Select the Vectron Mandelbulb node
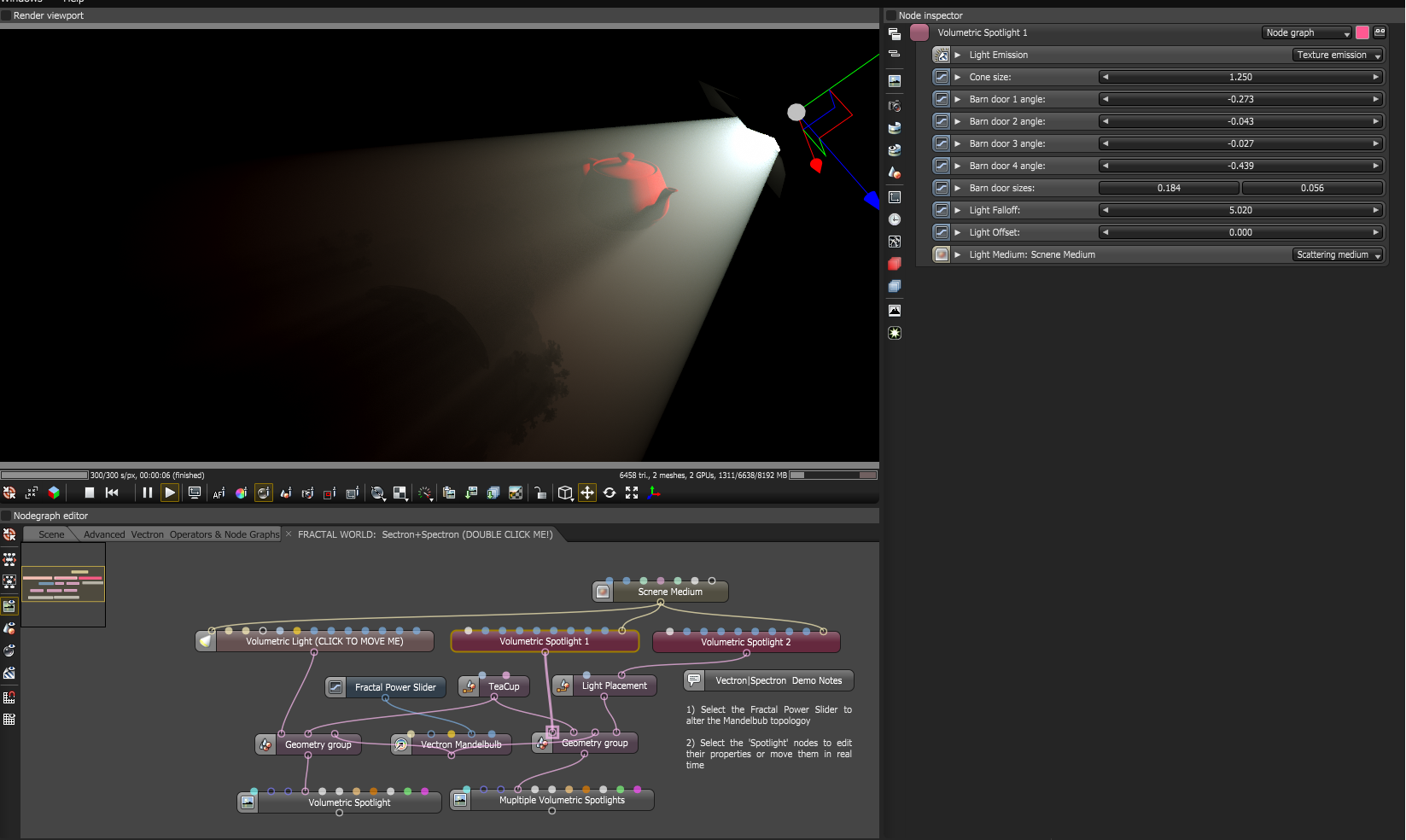 (x=452, y=744)
